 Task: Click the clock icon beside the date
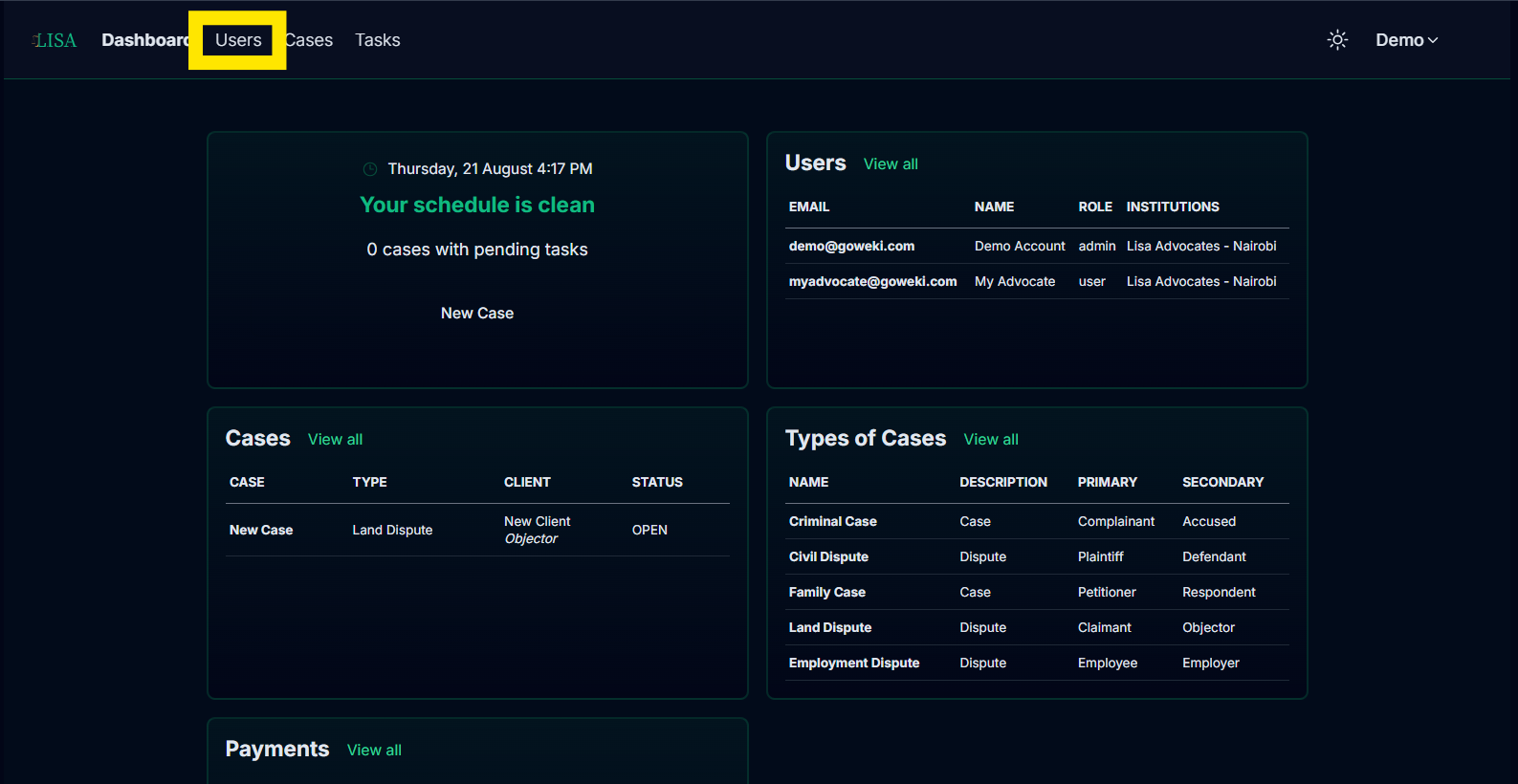click(370, 169)
